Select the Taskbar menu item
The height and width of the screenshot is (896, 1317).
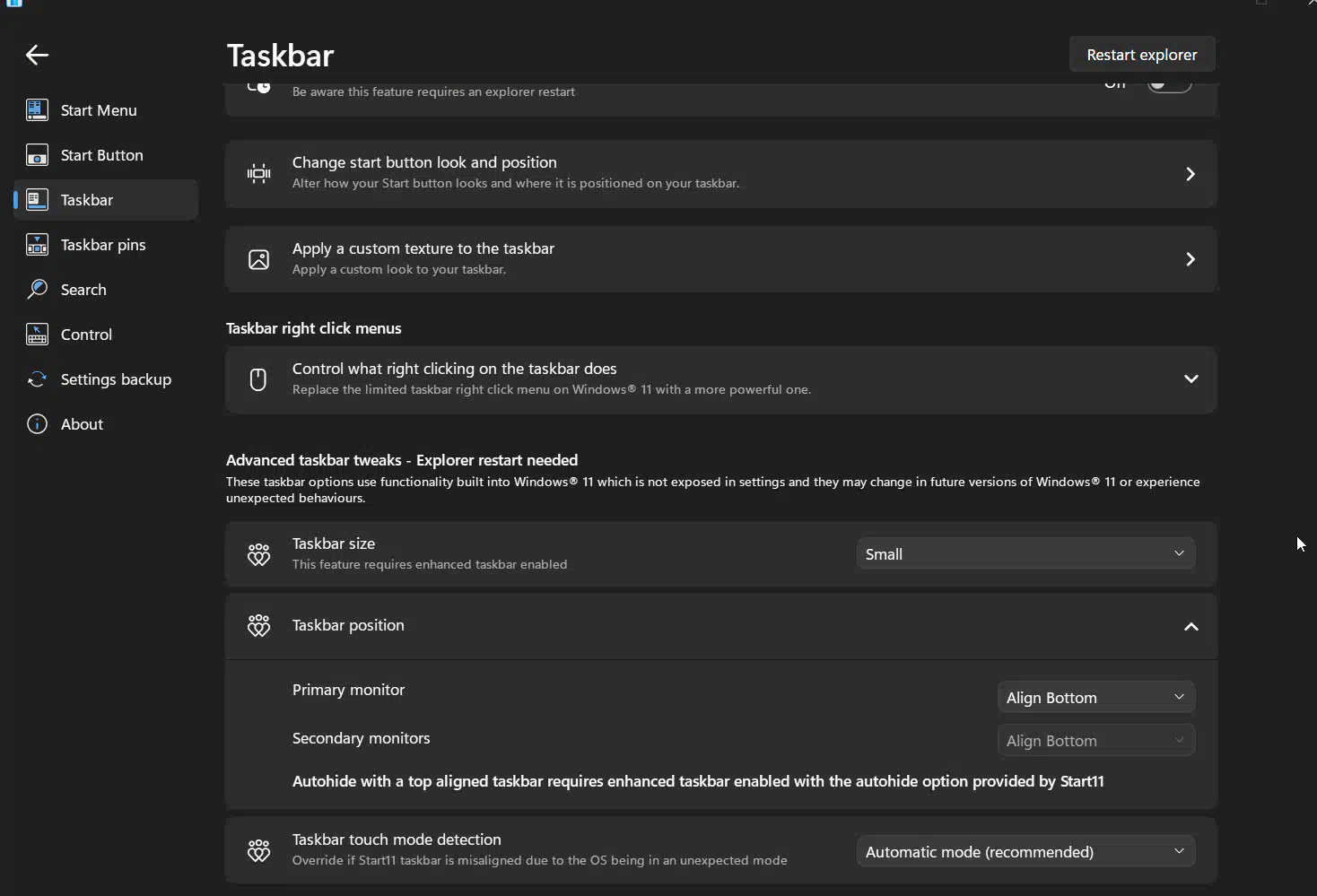106,200
